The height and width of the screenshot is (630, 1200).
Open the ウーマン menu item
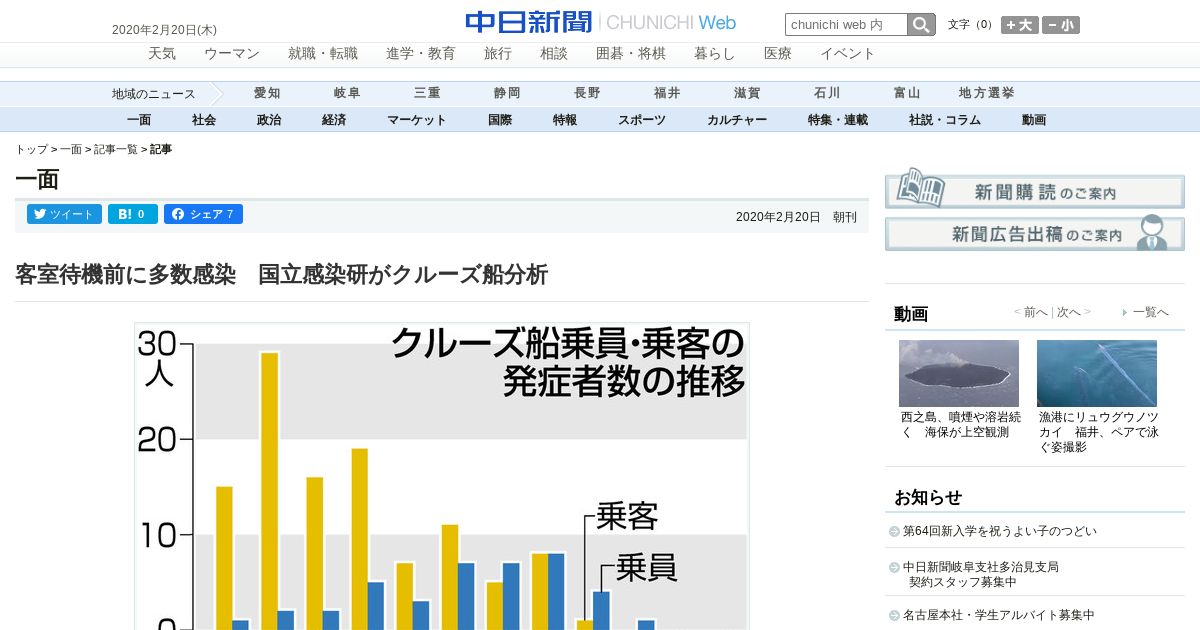click(232, 54)
